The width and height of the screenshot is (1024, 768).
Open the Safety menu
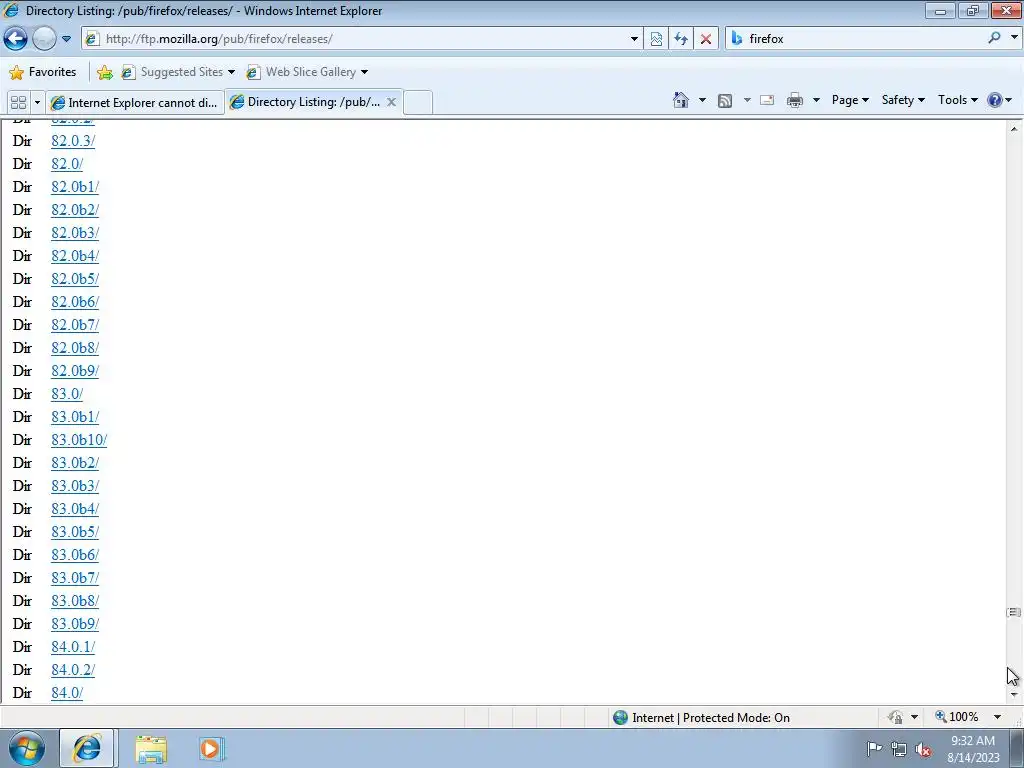(903, 100)
